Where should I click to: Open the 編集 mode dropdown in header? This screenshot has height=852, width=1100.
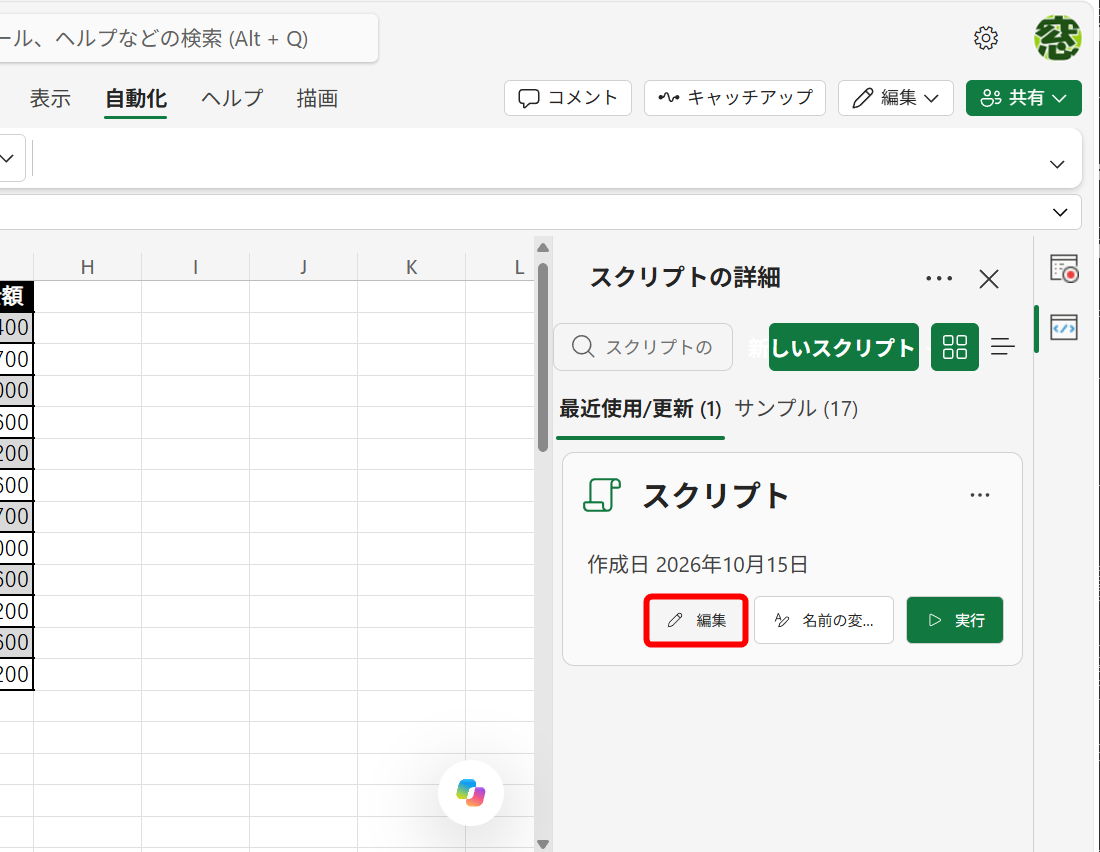[x=895, y=98]
